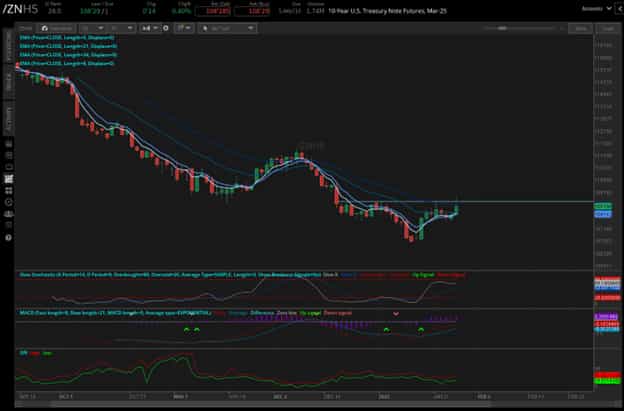Expand the chart type dropdown arrow

tap(156, 28)
